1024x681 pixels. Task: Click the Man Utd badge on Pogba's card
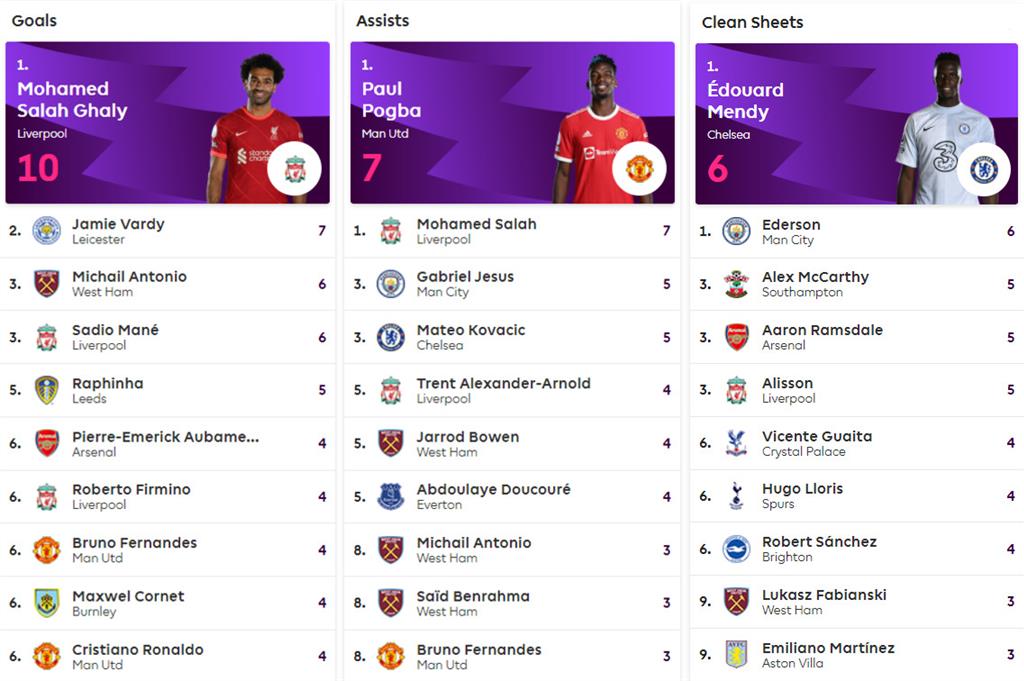[639, 169]
